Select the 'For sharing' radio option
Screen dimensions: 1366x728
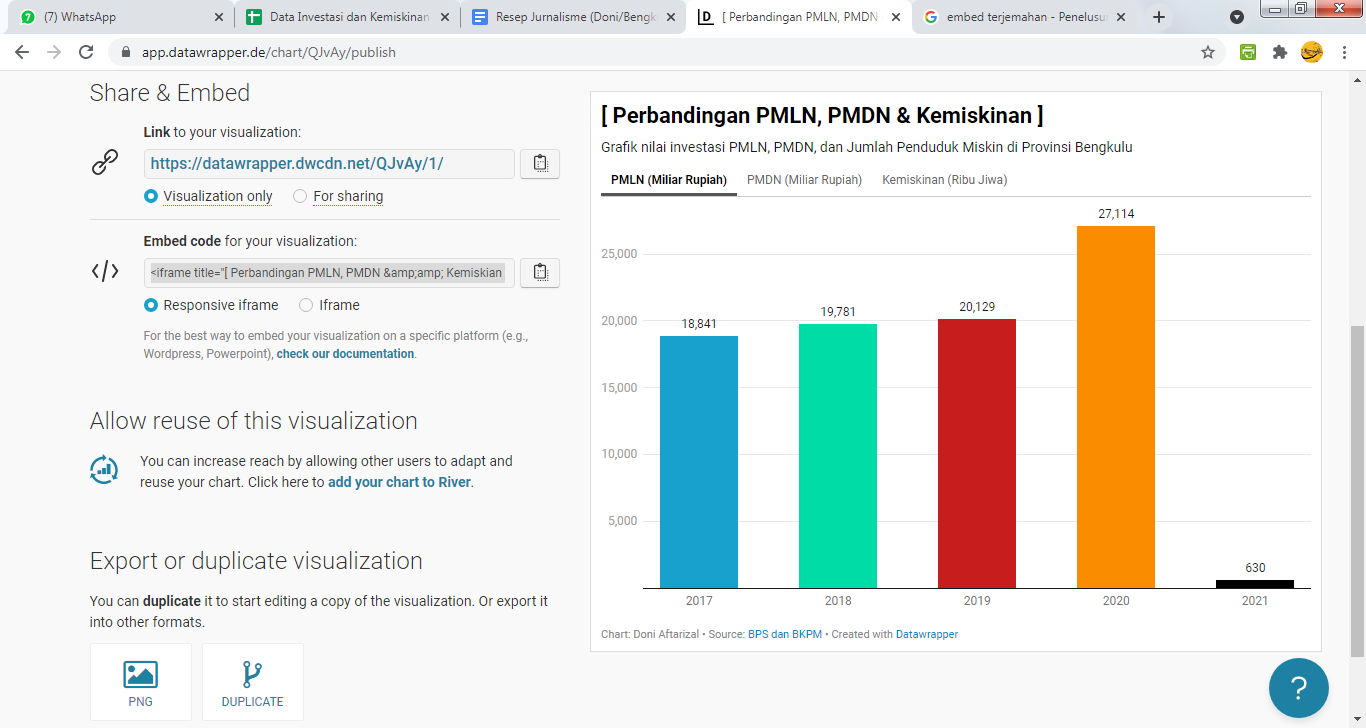coord(300,196)
